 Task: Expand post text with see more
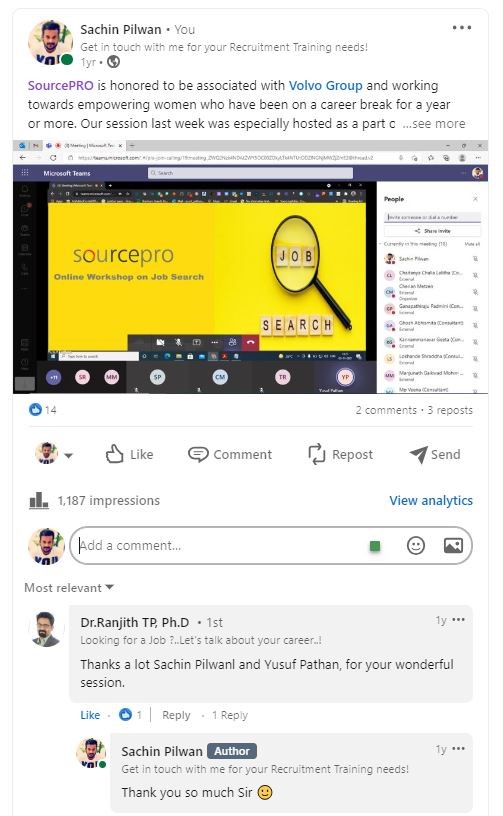(x=434, y=124)
